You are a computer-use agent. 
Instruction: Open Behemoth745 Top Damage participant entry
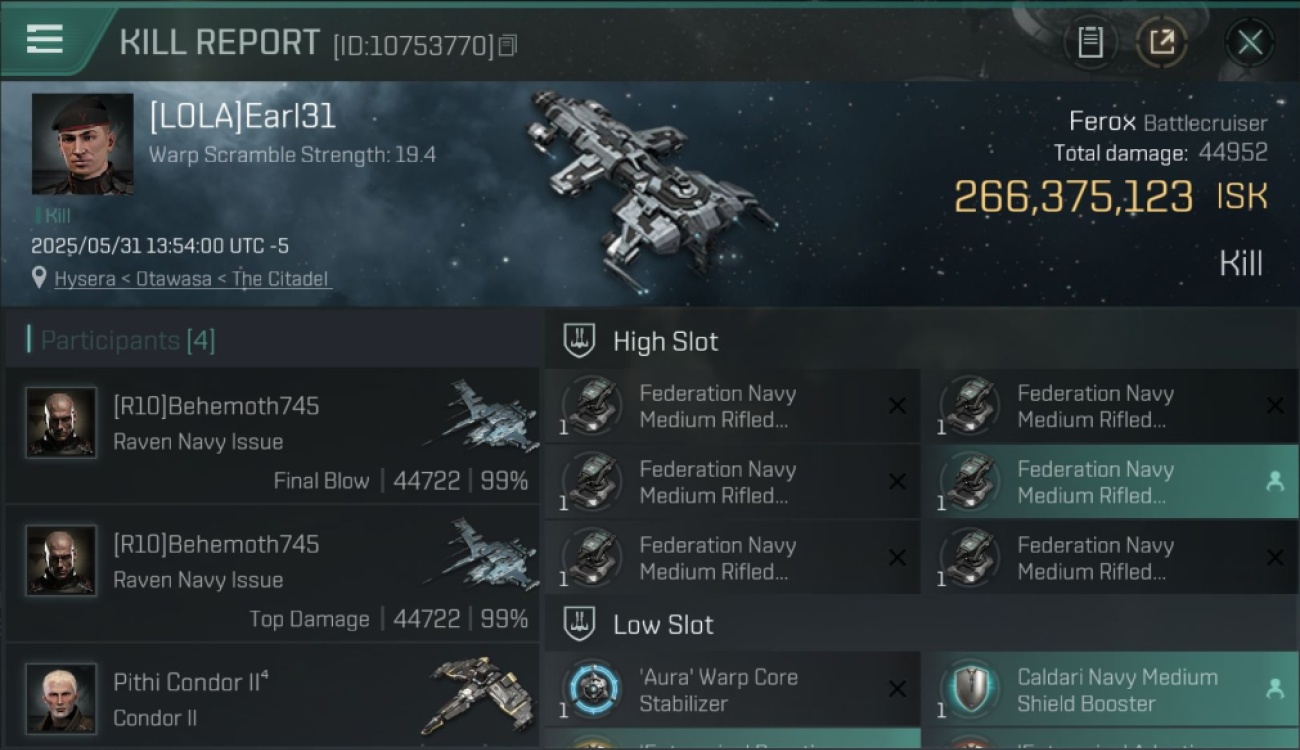coord(272,573)
